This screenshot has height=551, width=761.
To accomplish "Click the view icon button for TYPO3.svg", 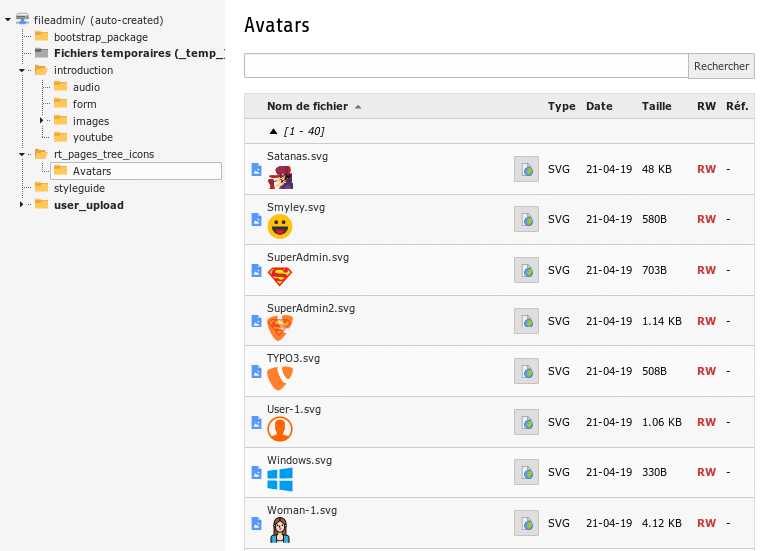I will coord(526,371).
